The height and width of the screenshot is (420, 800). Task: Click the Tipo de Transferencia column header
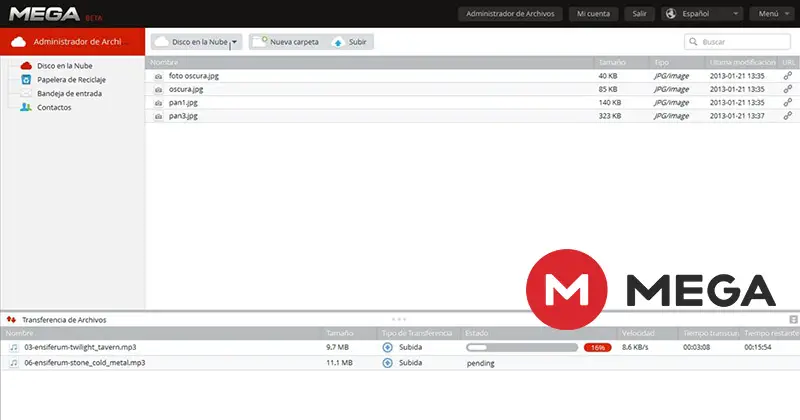(x=417, y=333)
